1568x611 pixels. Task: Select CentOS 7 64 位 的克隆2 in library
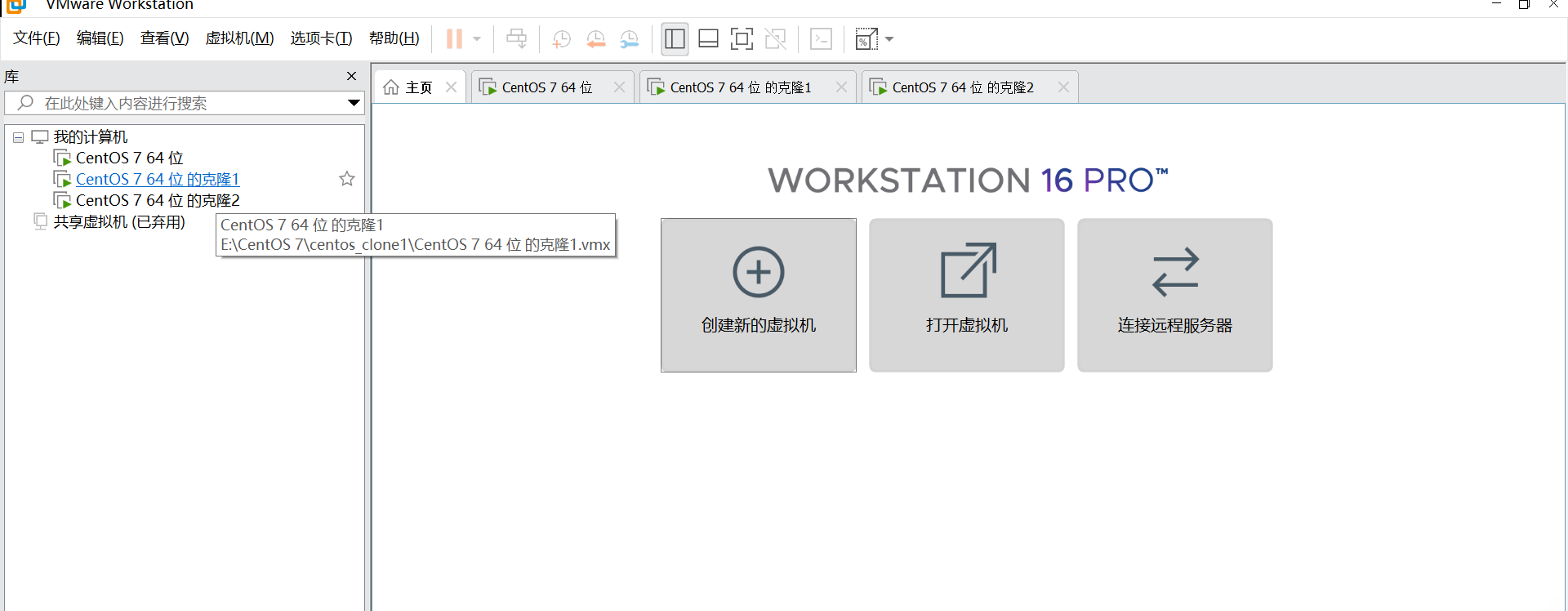(158, 200)
